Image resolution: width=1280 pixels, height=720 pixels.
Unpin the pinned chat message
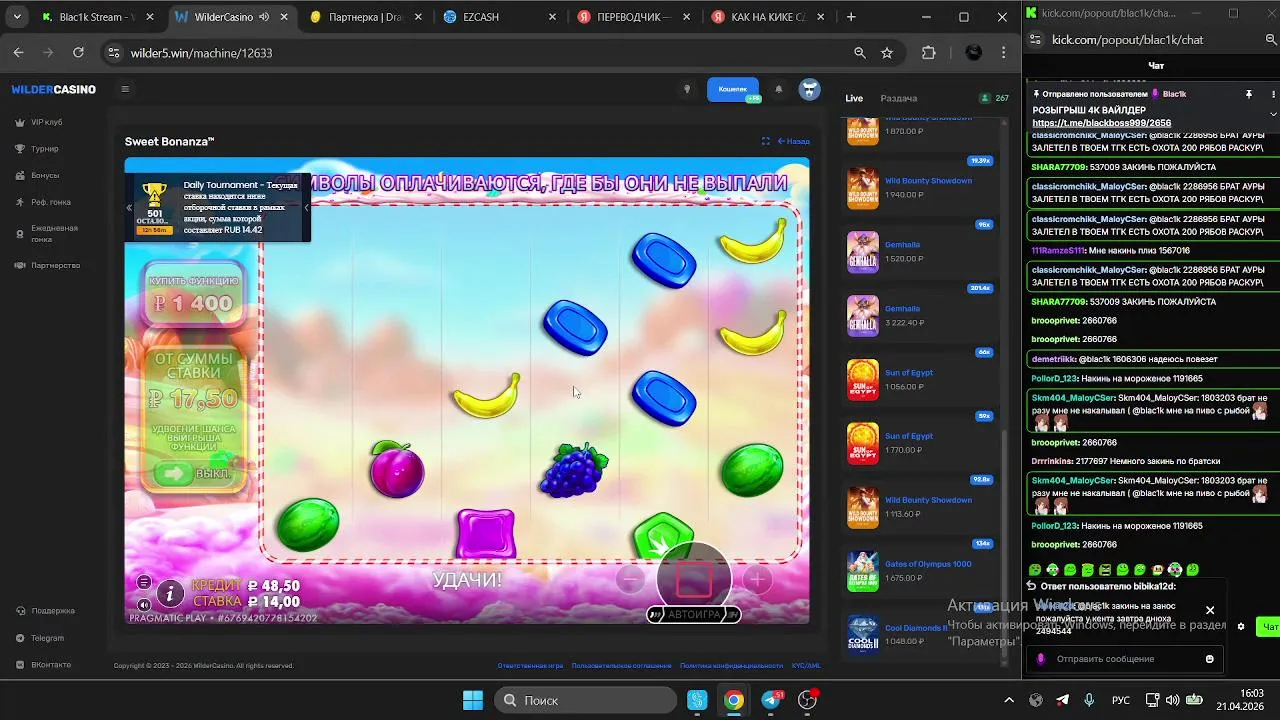(x=1248, y=94)
